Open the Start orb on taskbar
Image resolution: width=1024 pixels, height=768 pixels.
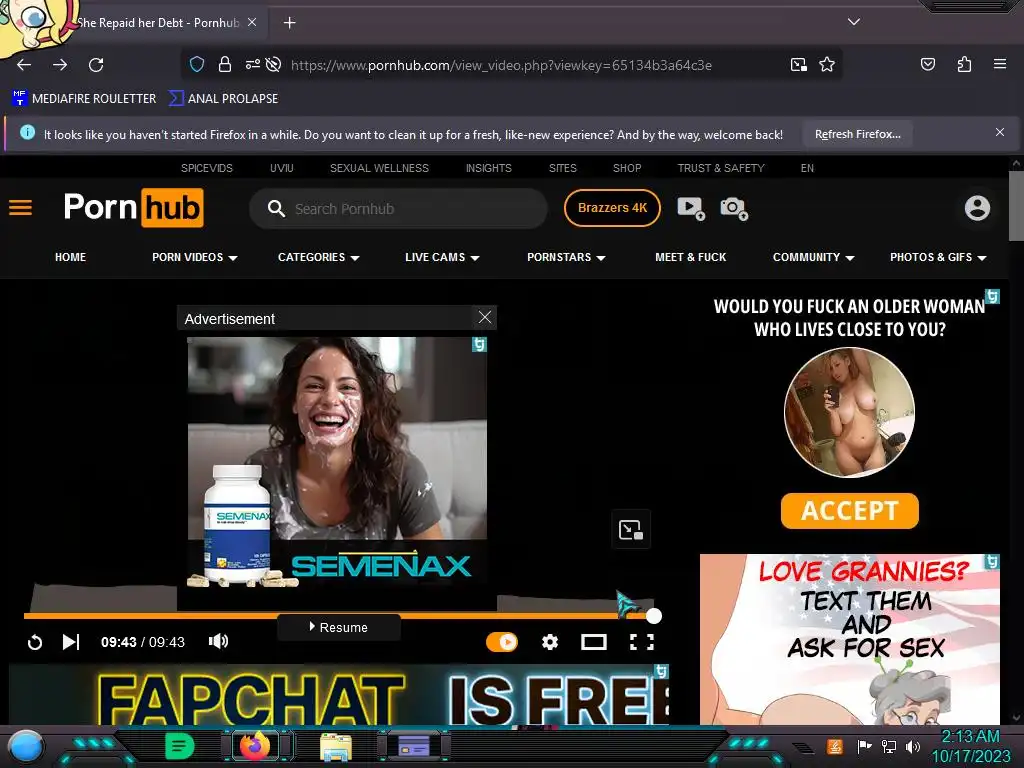tap(26, 748)
